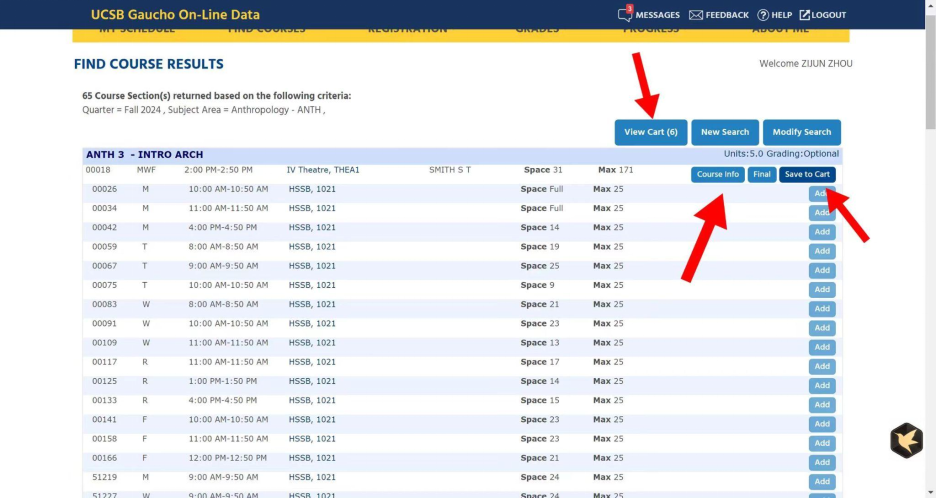Click Units:5.0 Grading:Optional text

[781, 153]
